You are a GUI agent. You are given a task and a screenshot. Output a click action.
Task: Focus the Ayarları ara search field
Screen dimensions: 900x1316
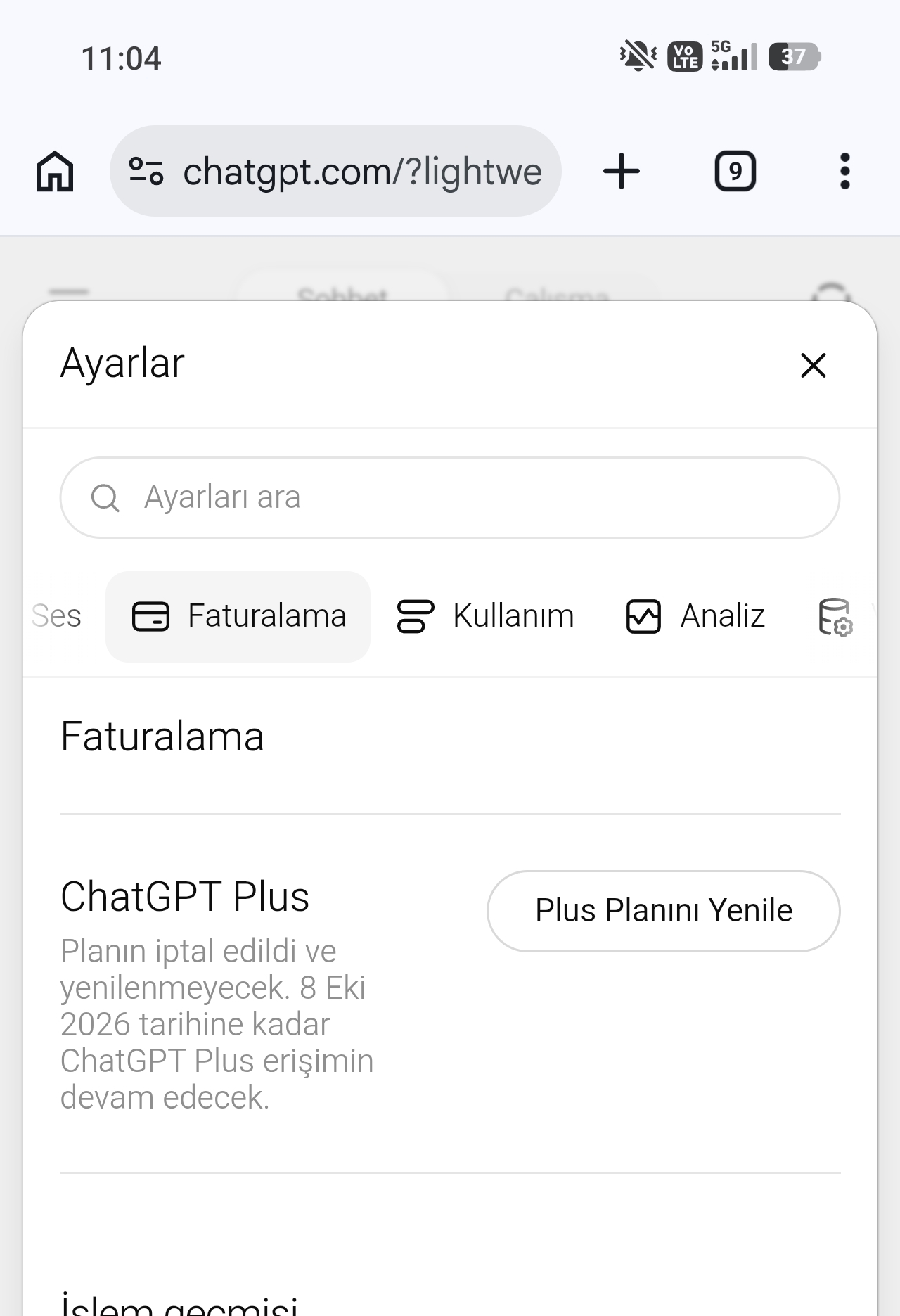[x=450, y=497]
